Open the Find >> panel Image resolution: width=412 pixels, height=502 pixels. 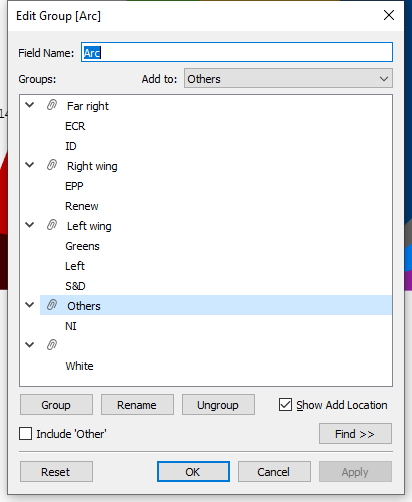click(x=355, y=434)
